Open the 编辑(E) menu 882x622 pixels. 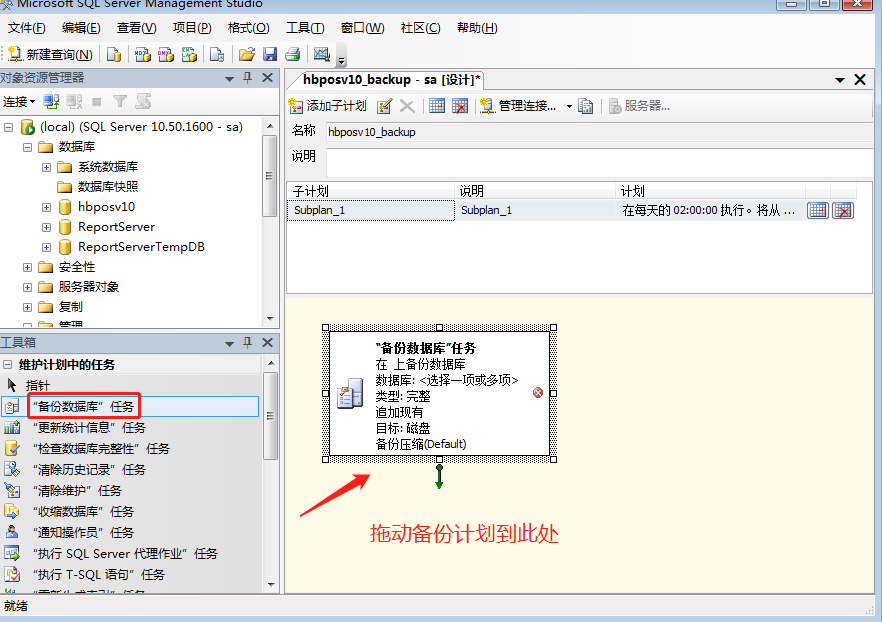81,28
